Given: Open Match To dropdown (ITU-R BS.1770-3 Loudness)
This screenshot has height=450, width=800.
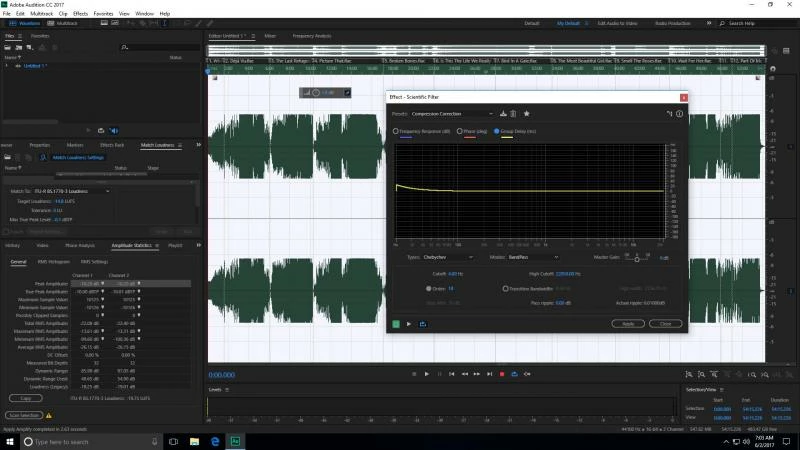Looking at the screenshot, I should pyautogui.click(x=71, y=191).
